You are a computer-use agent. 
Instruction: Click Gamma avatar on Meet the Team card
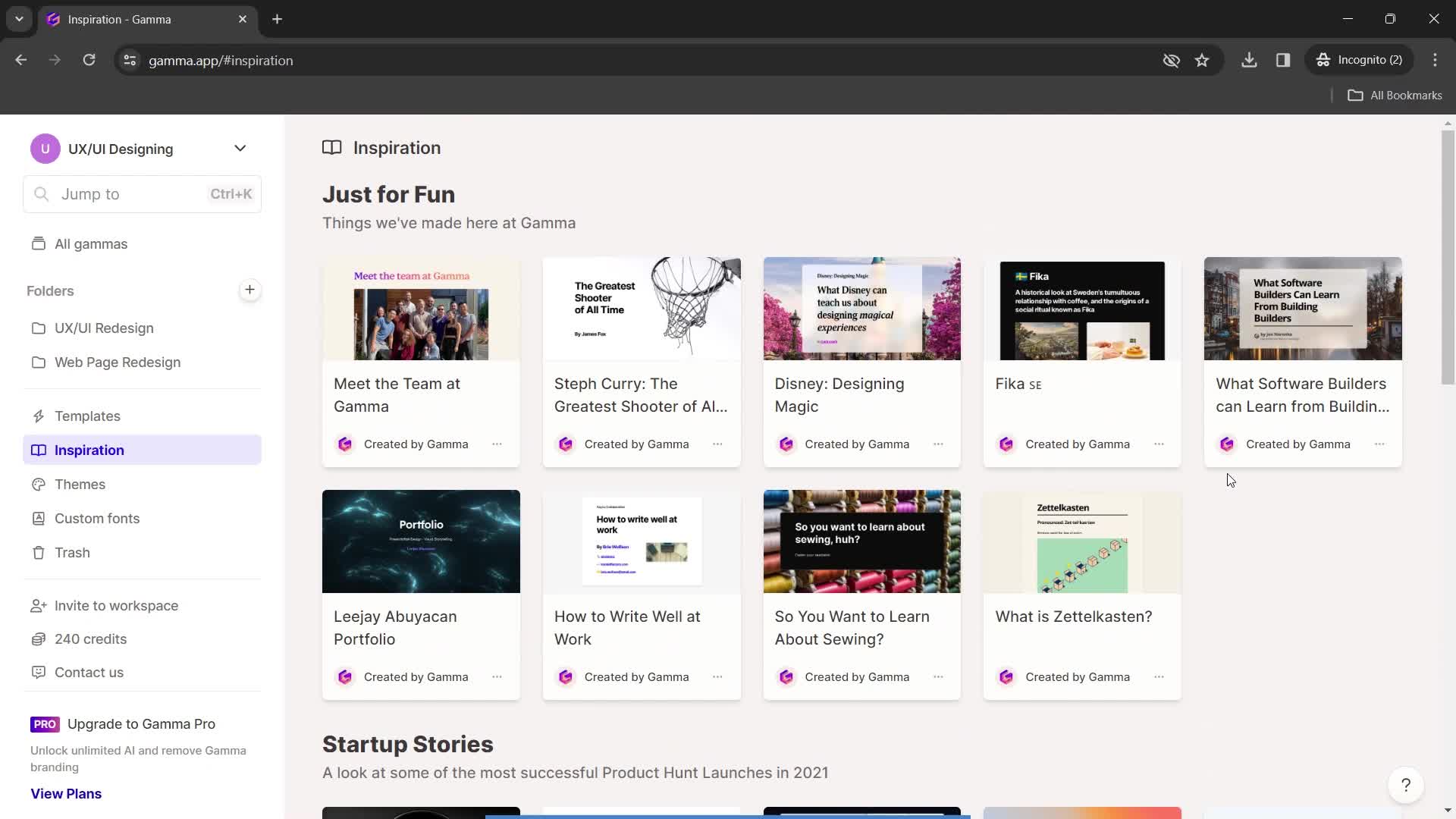point(345,444)
